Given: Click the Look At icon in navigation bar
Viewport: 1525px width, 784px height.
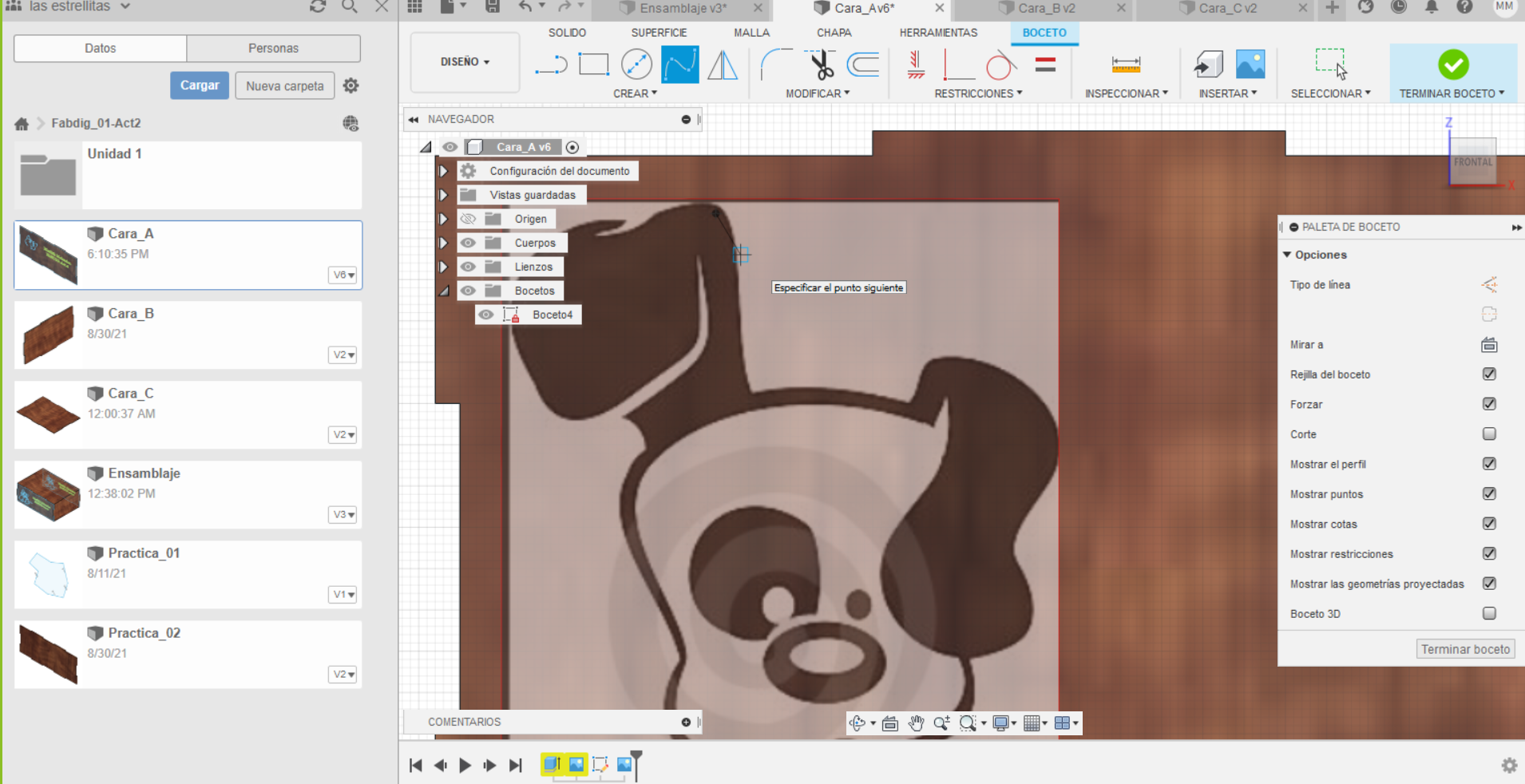Looking at the screenshot, I should click(890, 723).
